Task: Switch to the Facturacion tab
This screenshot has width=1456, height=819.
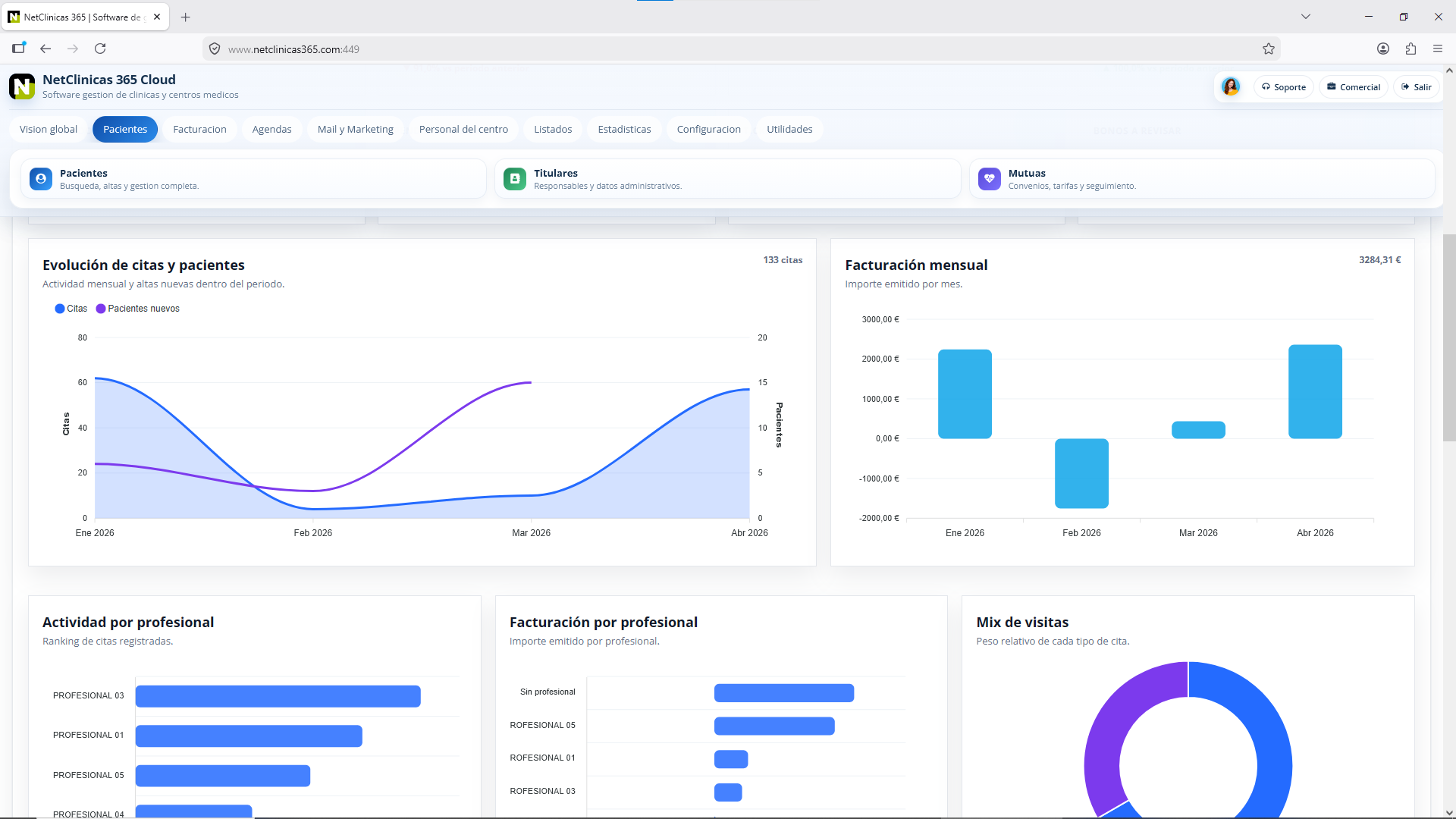Action: point(199,130)
